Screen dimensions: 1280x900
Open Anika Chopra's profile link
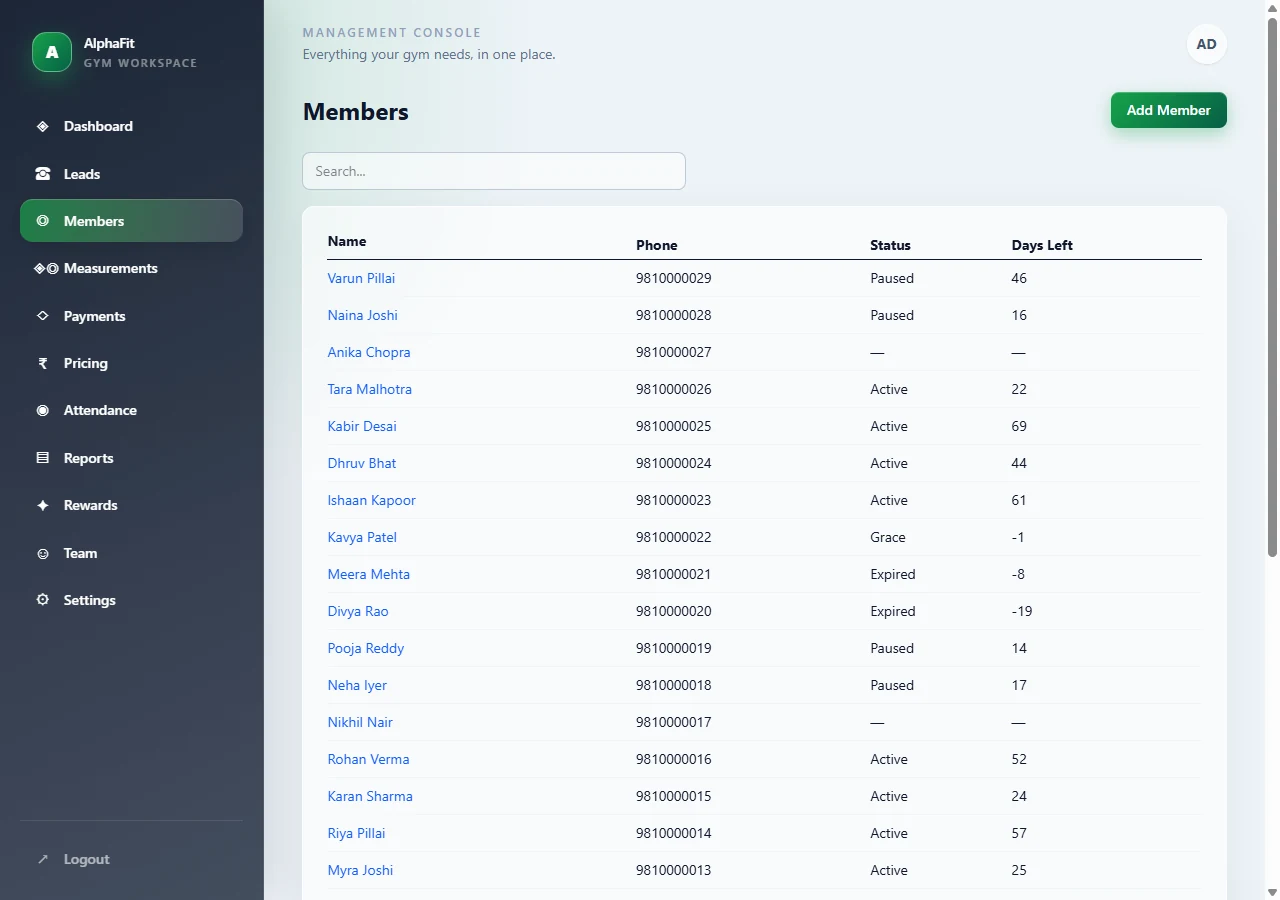369,352
